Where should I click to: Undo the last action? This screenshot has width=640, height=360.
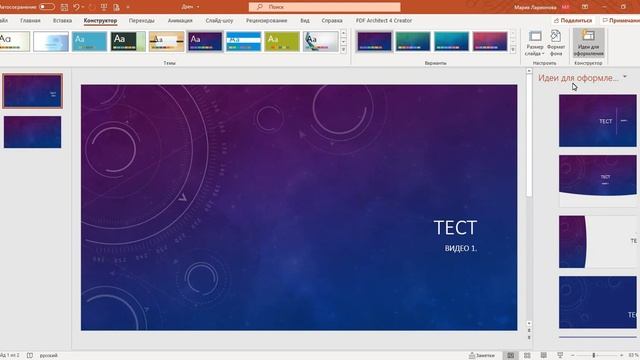(x=76, y=7)
